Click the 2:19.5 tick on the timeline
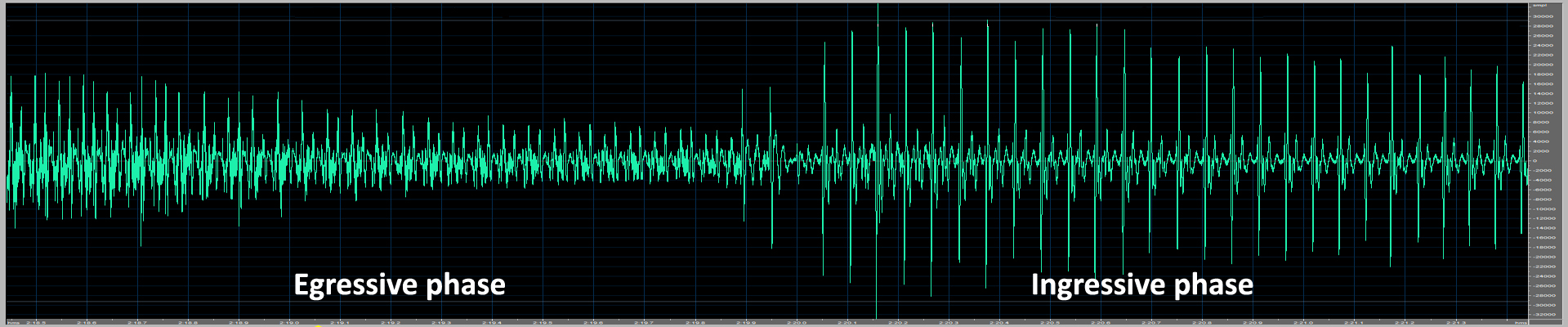This screenshot has height=327, width=1568. (x=543, y=322)
